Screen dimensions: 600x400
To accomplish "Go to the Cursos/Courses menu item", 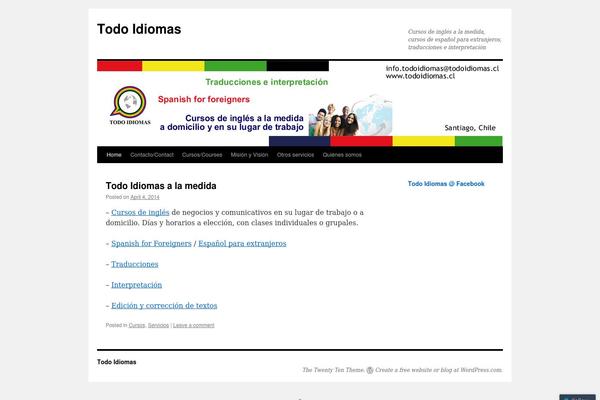I will (202, 155).
